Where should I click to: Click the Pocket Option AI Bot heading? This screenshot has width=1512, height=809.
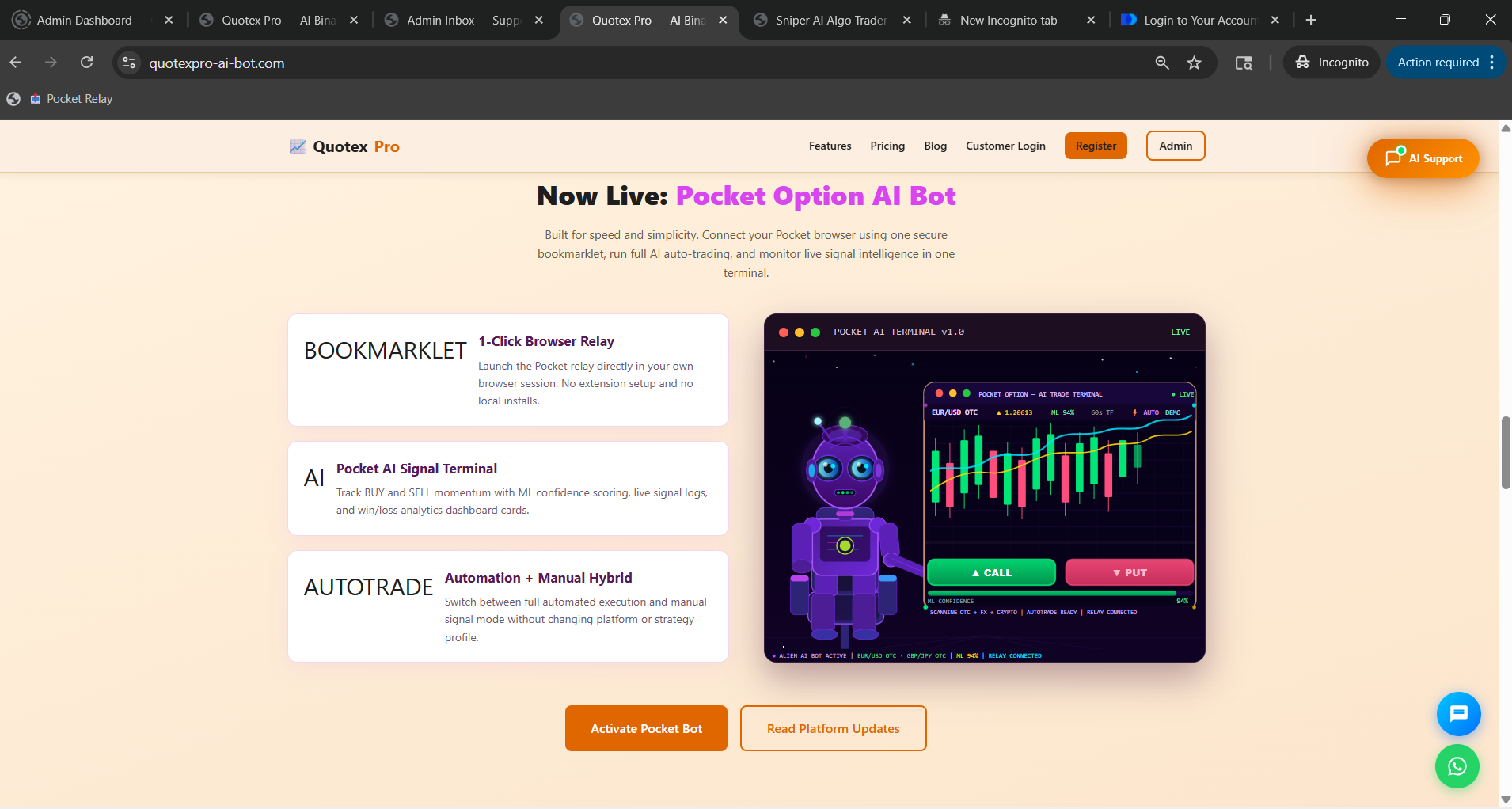pos(816,196)
